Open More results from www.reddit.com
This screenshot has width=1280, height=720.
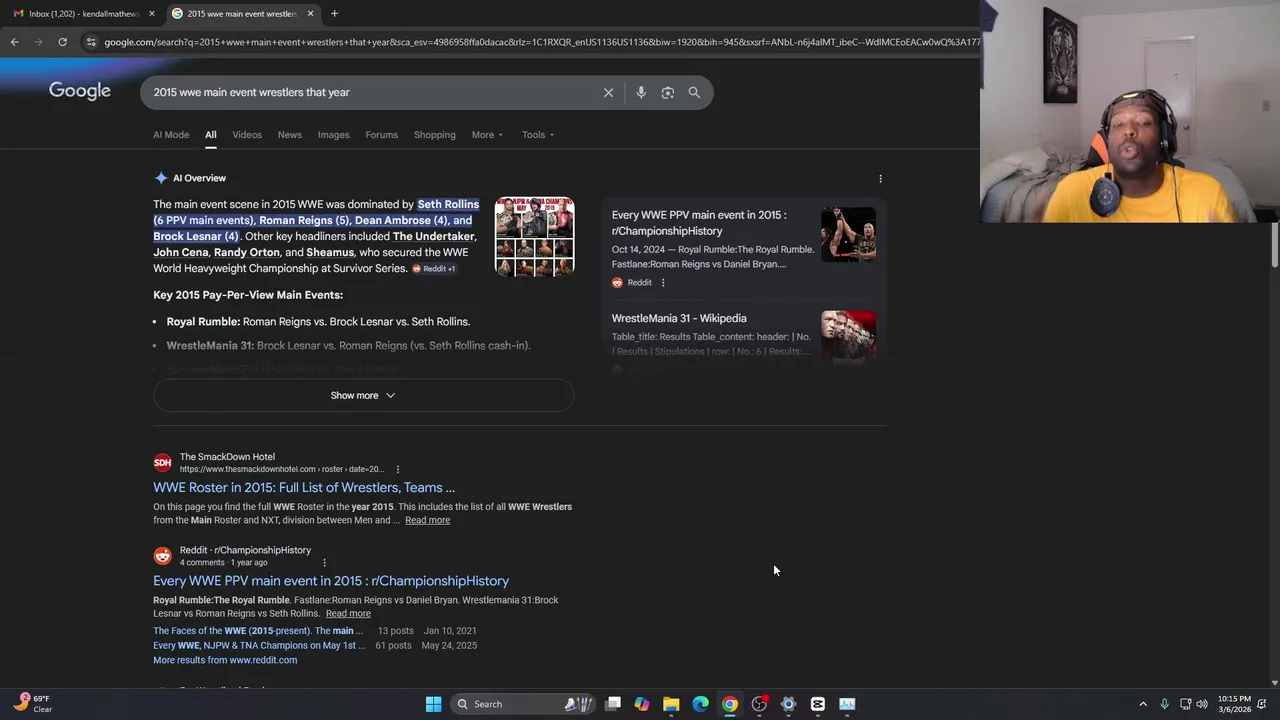click(x=225, y=660)
